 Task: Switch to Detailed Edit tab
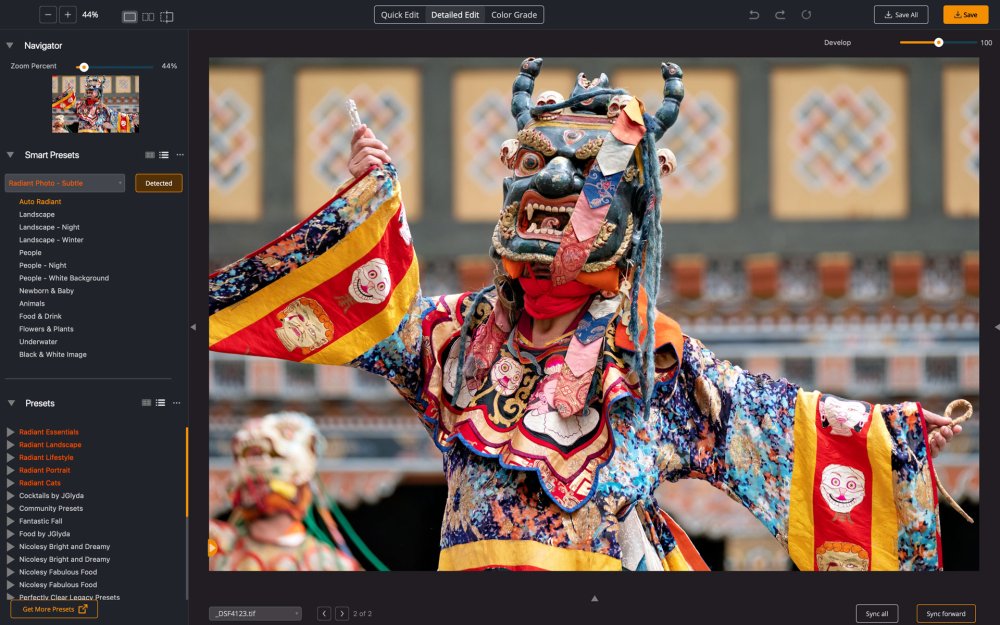click(x=455, y=15)
